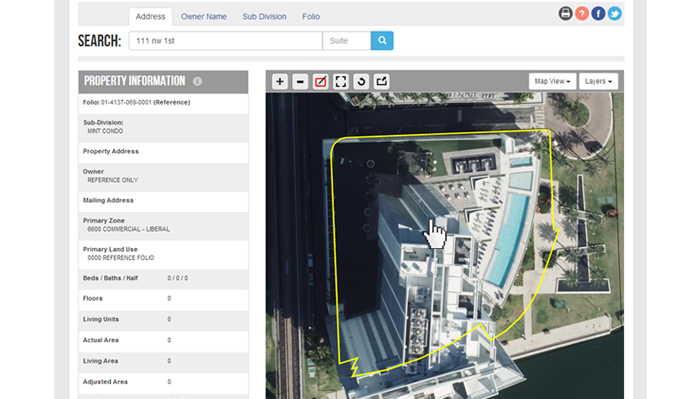Switch to the Sub Division tab
Viewport: 690px width, 399px height.
tap(264, 17)
